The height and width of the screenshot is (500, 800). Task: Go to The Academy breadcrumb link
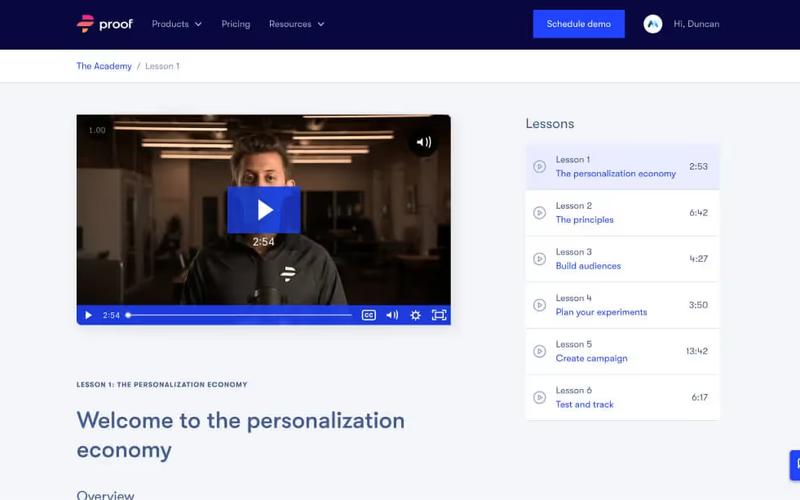[x=104, y=66]
